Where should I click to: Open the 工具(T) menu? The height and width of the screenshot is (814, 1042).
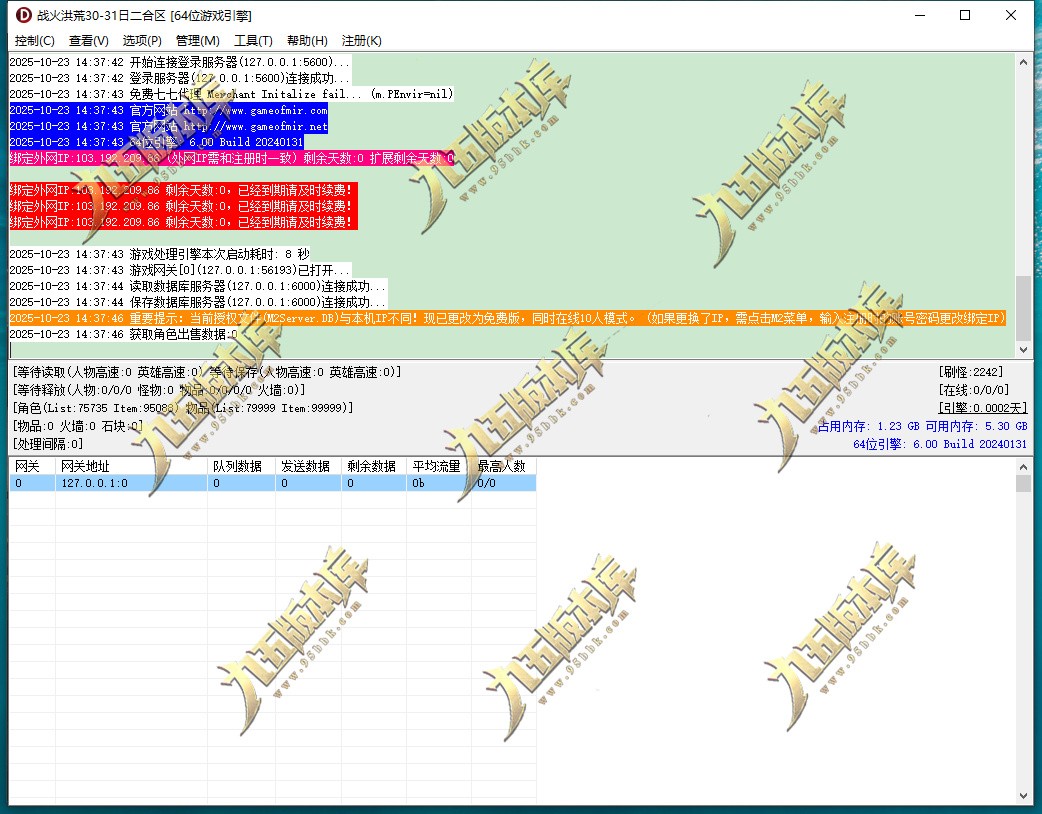pos(253,41)
